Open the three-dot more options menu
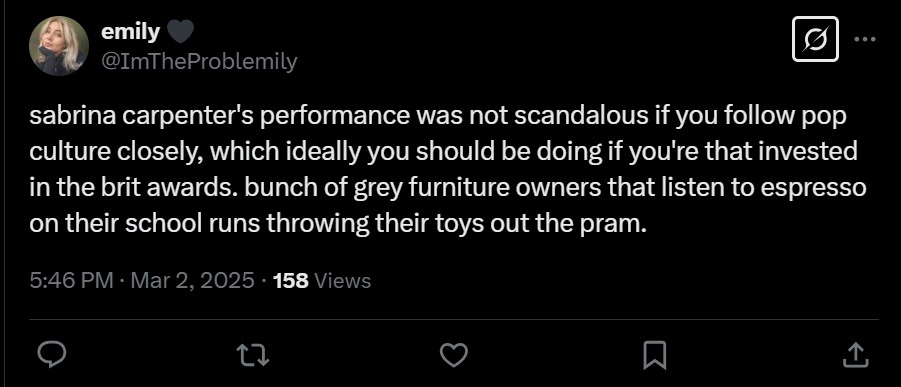The height and width of the screenshot is (387, 901). tap(865, 39)
